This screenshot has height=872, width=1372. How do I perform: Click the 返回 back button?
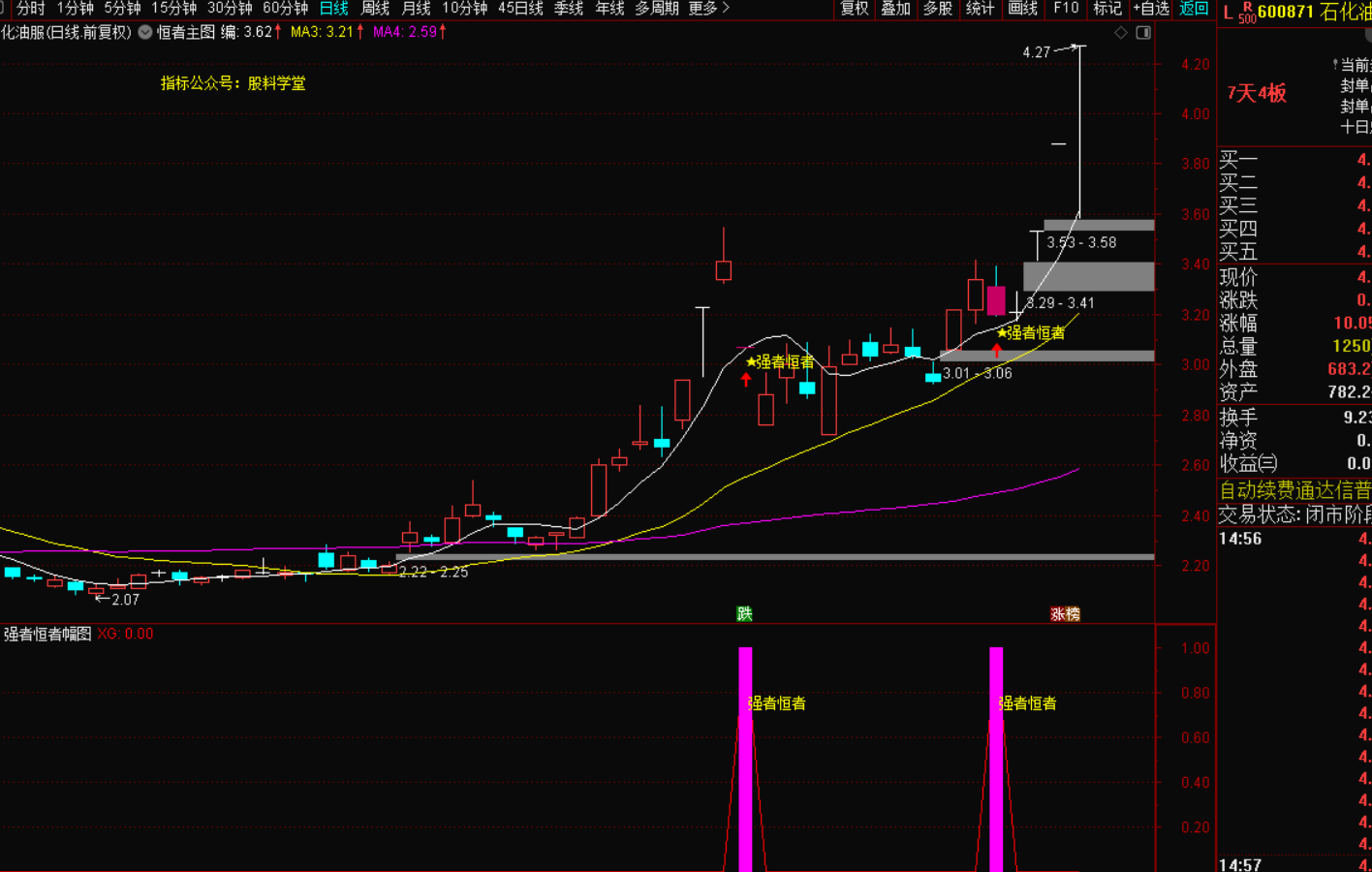click(x=1194, y=9)
